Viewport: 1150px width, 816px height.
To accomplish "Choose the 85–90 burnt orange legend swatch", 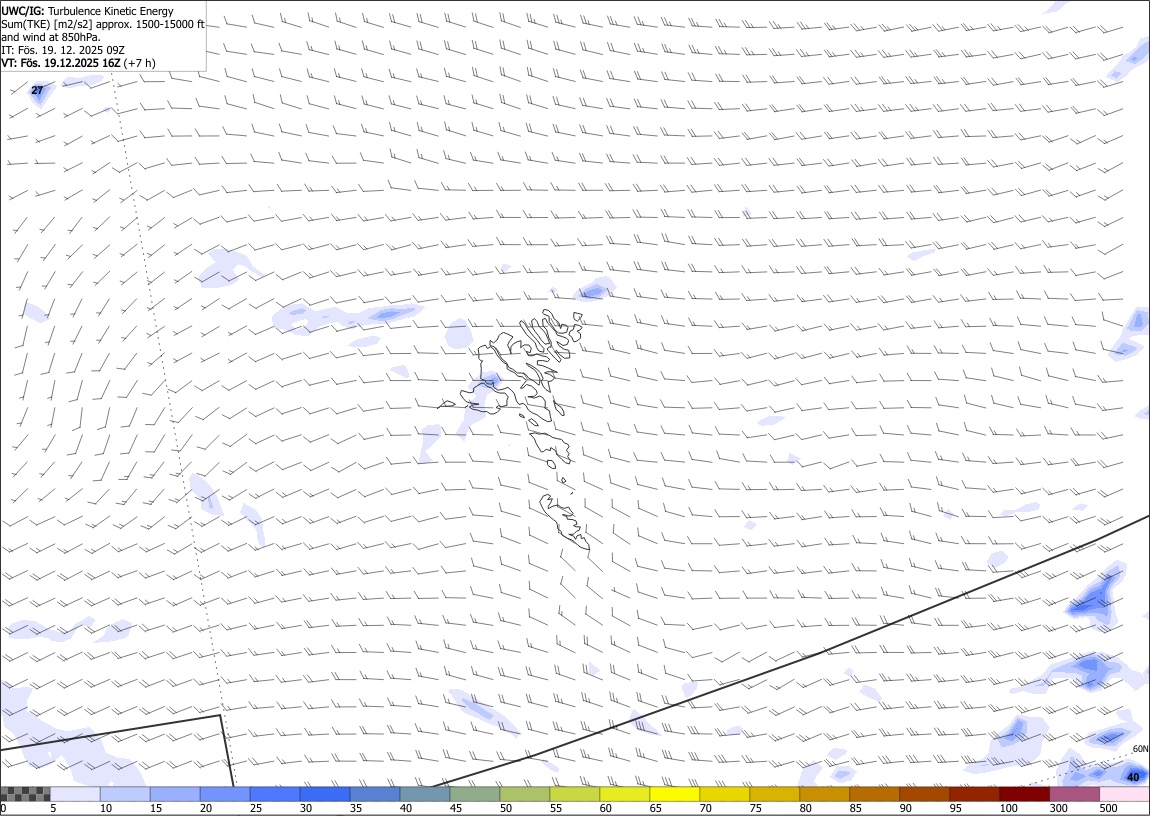I will [x=874, y=794].
